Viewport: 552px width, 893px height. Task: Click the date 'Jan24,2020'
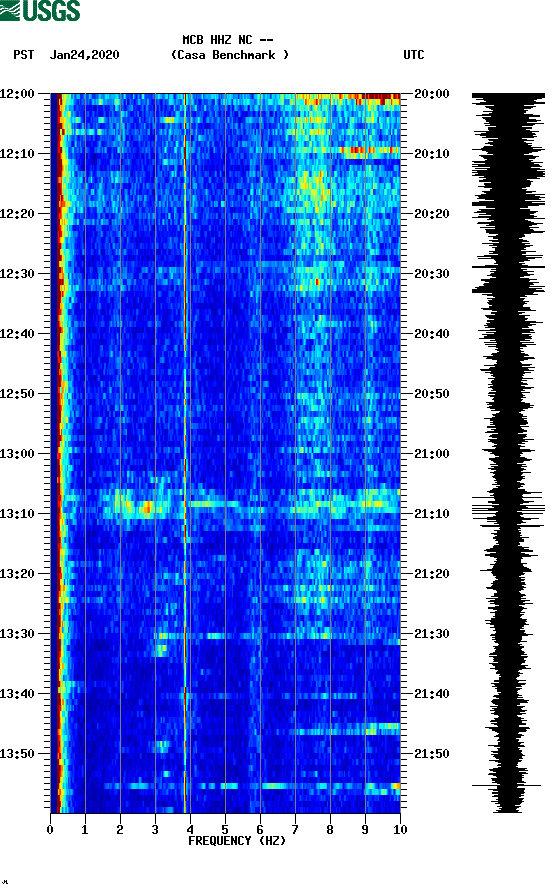[84, 55]
